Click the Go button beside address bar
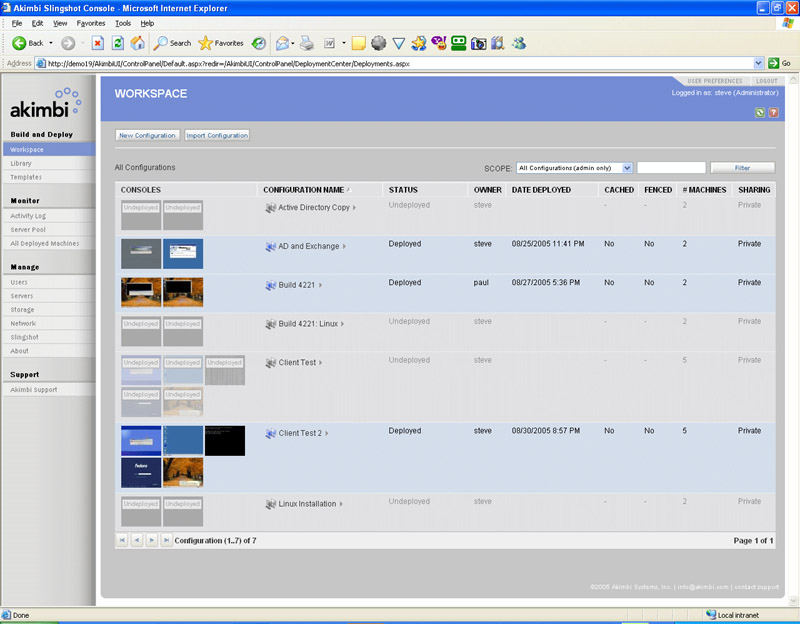Viewport: 800px width, 624px height. (780, 63)
